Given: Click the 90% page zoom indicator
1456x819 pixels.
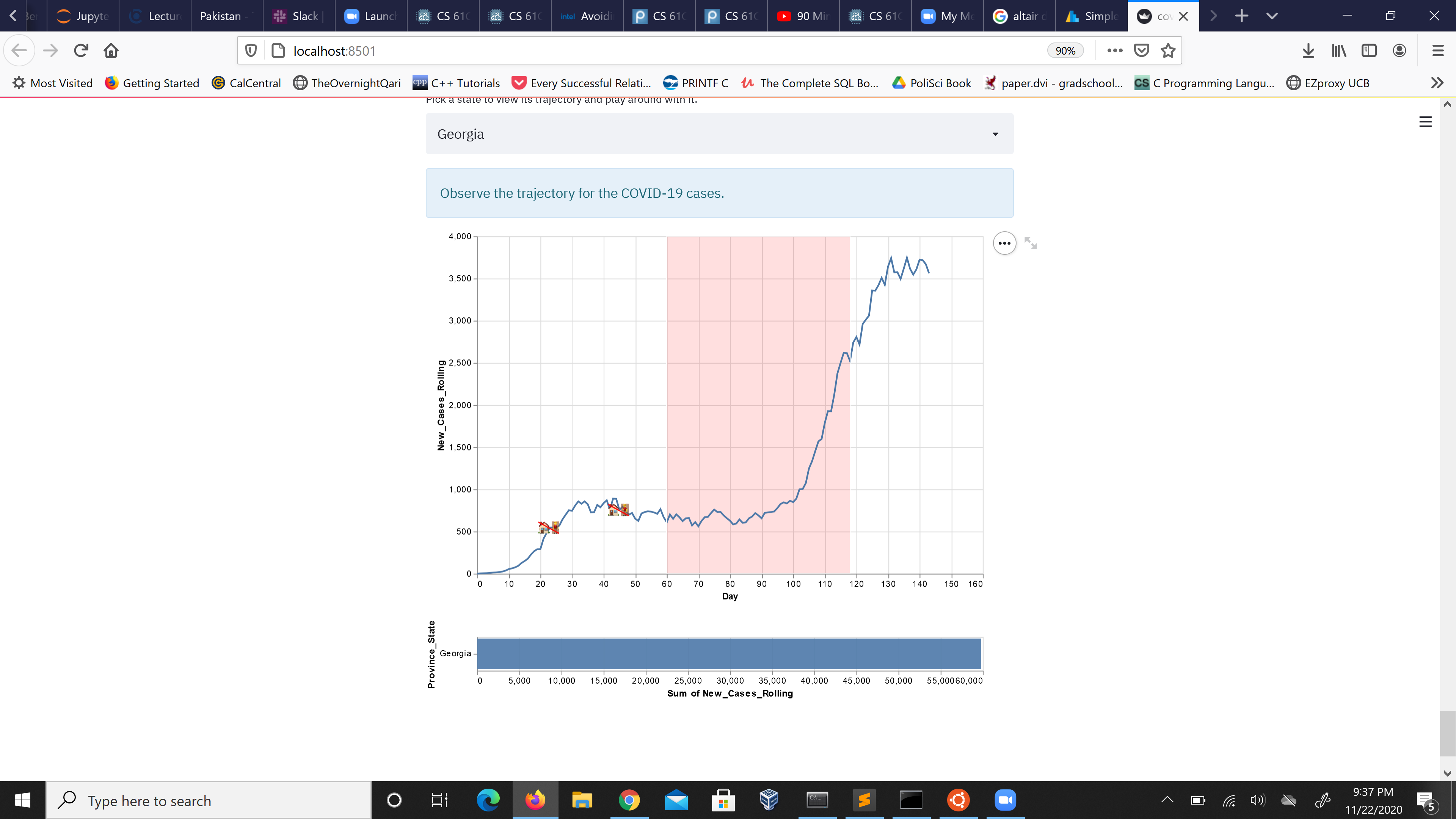Looking at the screenshot, I should pos(1065,50).
